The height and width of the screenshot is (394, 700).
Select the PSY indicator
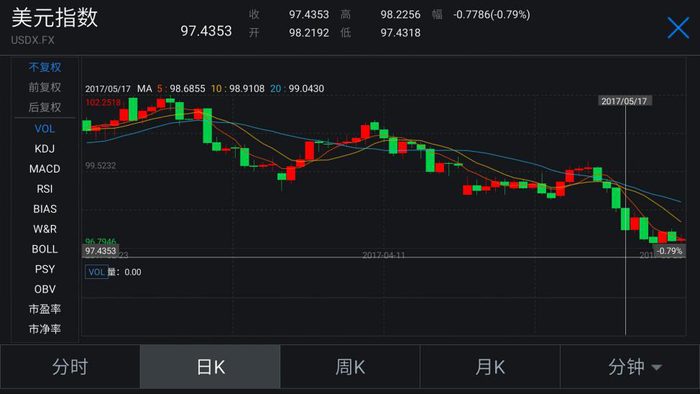[x=45, y=269]
